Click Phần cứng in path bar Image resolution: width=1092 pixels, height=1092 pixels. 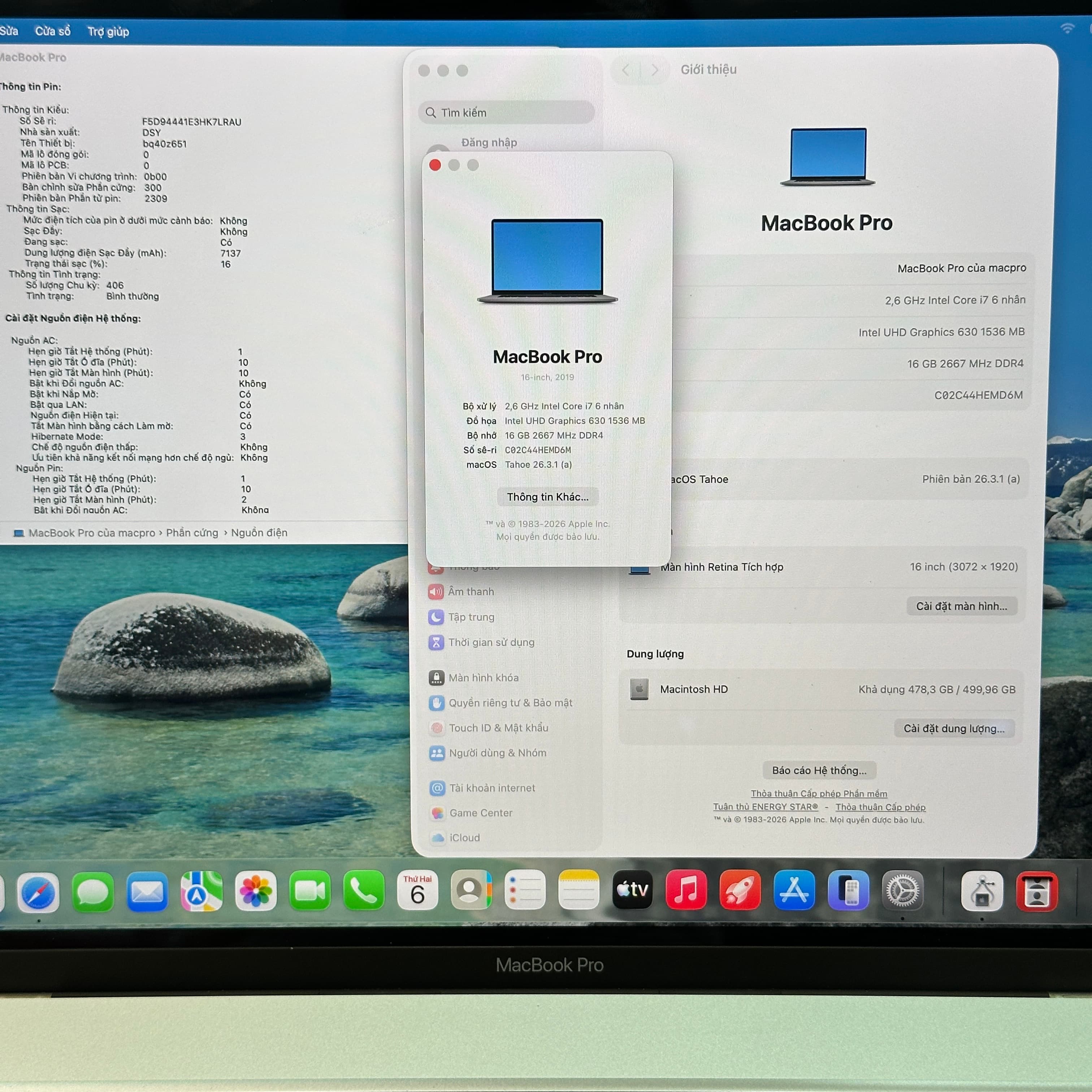coord(192,533)
